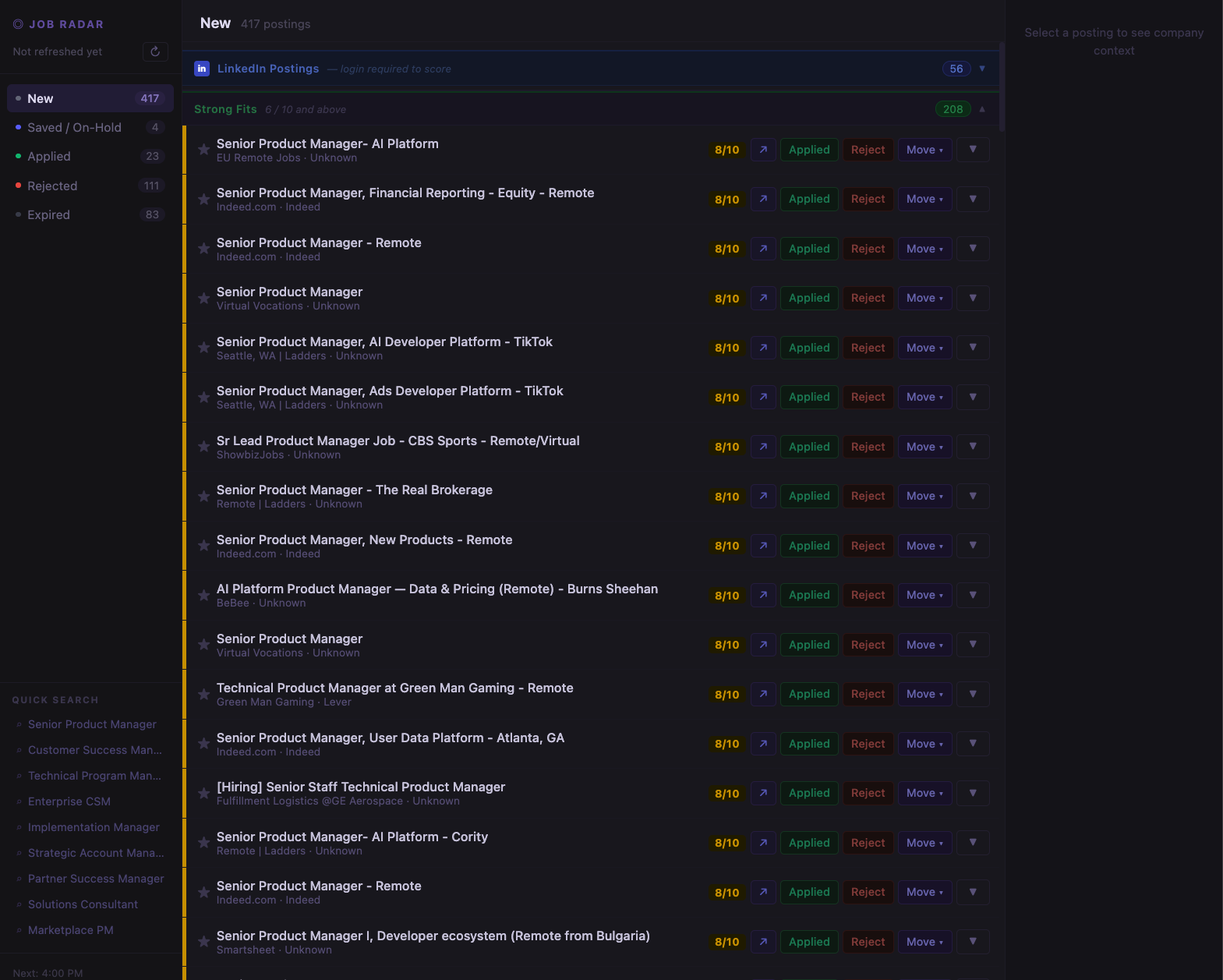The width and height of the screenshot is (1223, 980).
Task: Reject the AI Platform - Cority posting
Action: (x=868, y=843)
